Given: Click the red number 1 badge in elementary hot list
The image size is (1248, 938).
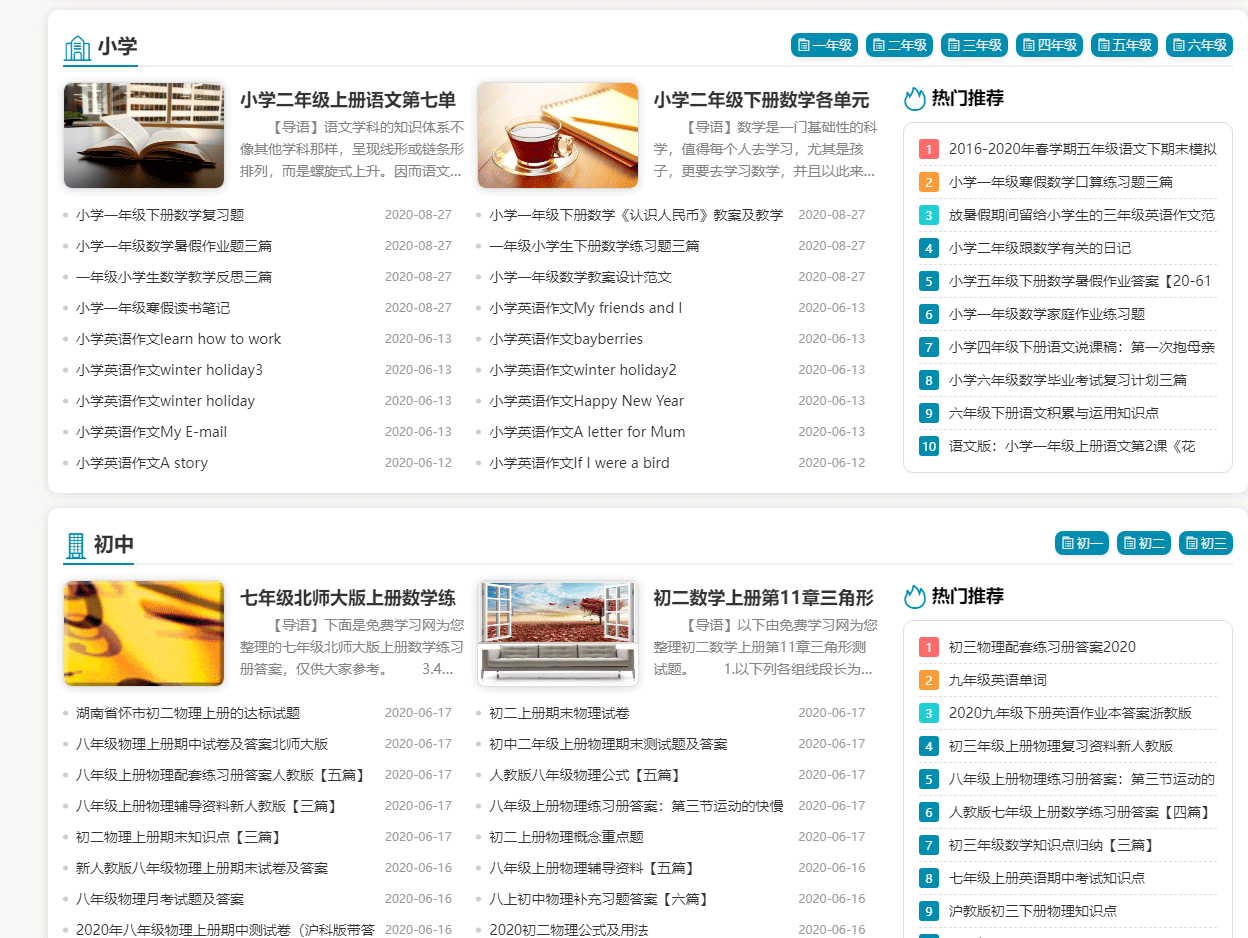Looking at the screenshot, I should [x=928, y=148].
